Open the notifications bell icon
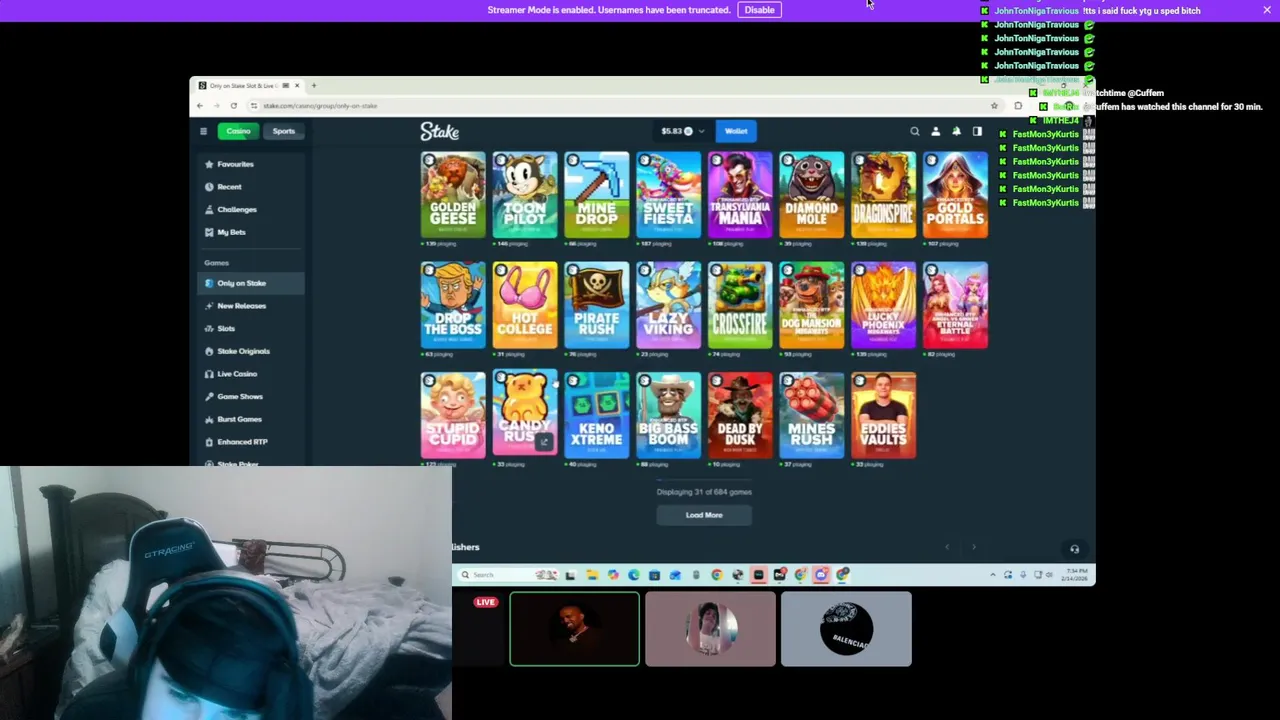1280x720 pixels. 956,131
